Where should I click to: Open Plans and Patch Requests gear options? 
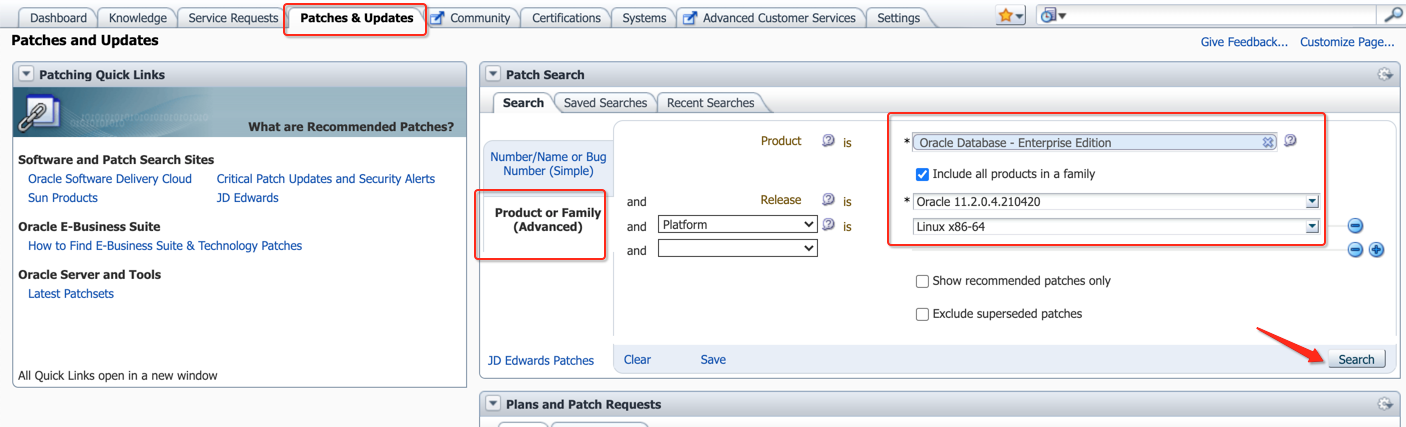tap(1385, 404)
